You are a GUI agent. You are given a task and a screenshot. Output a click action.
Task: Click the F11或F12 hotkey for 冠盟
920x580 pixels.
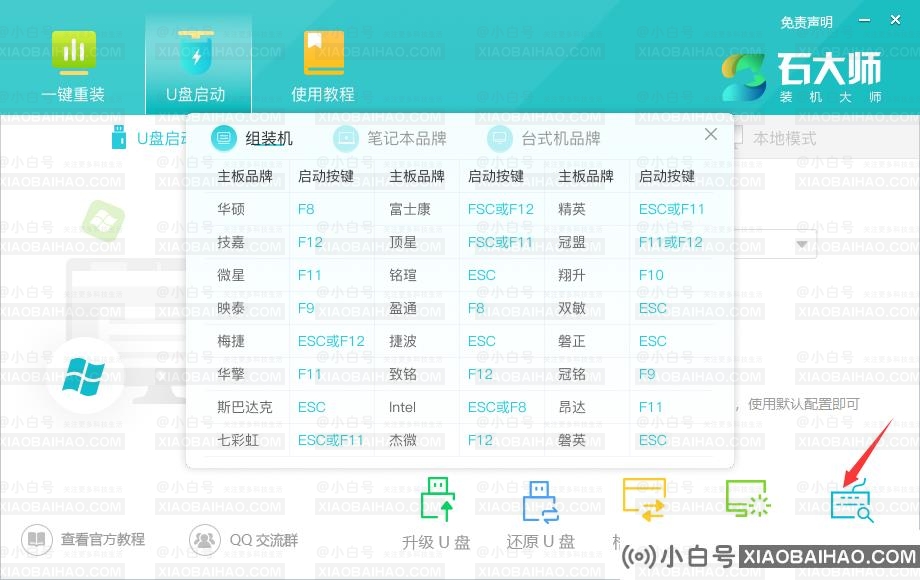pos(670,242)
